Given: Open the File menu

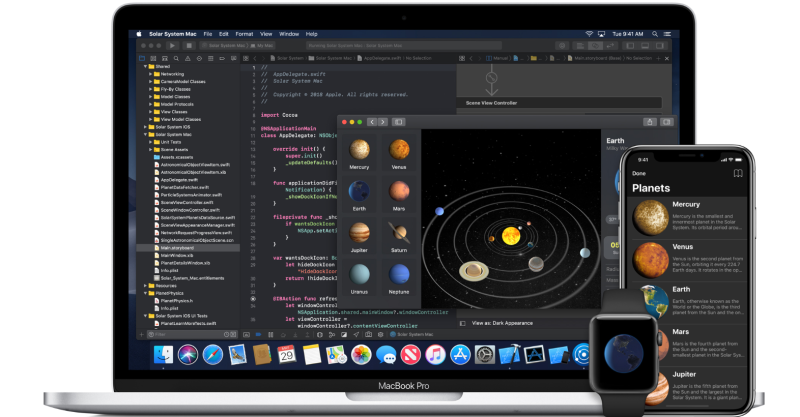Looking at the screenshot, I should tap(208, 34).
